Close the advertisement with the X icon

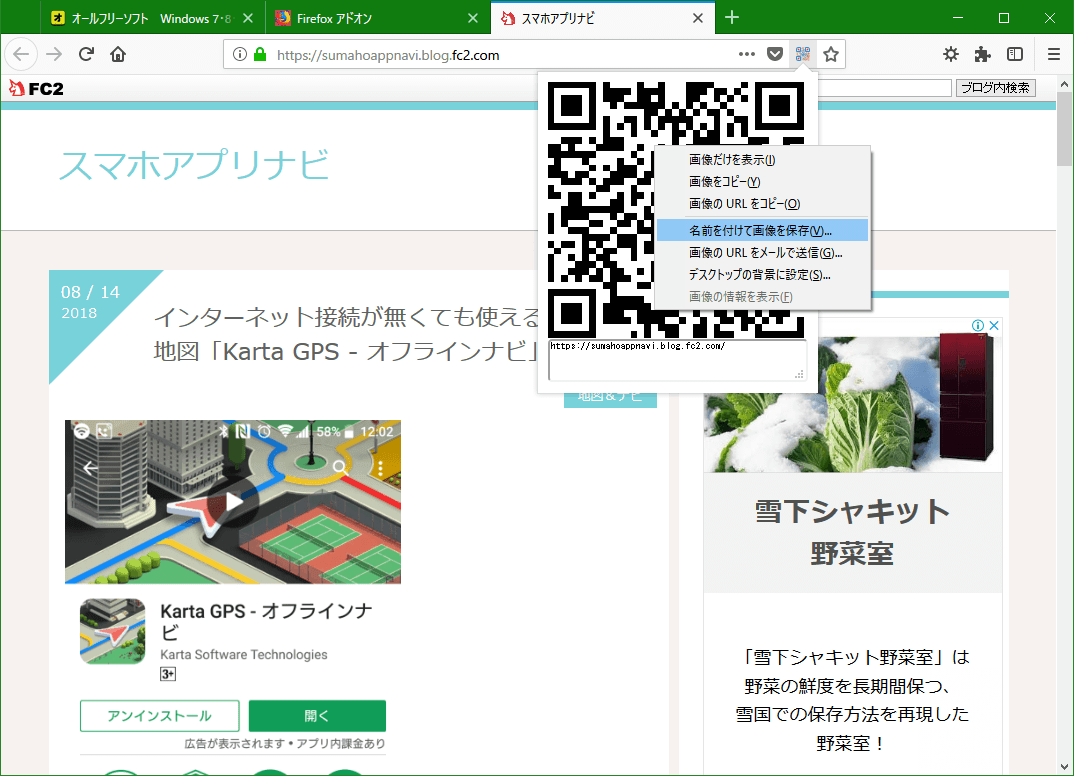(994, 325)
